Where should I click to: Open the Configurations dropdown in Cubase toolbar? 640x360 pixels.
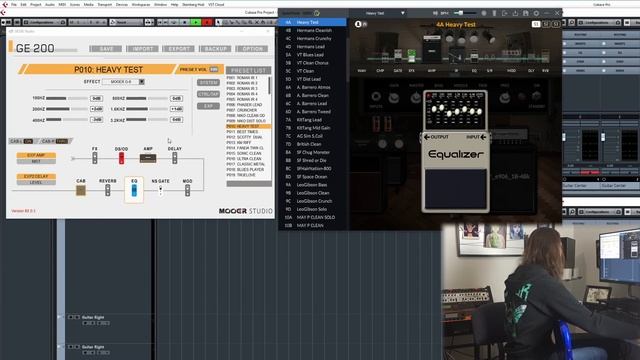coord(44,22)
